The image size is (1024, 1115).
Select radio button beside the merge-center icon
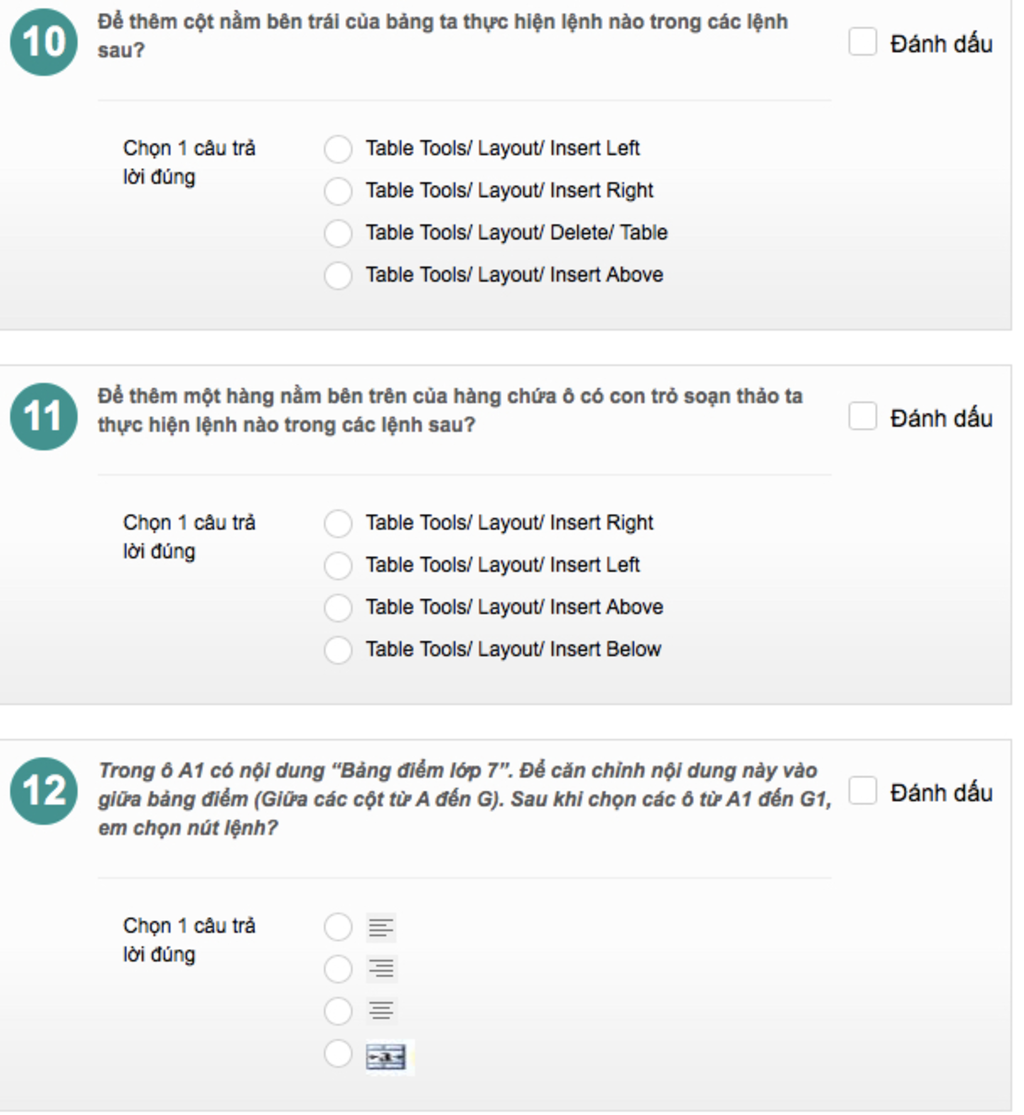click(338, 1054)
